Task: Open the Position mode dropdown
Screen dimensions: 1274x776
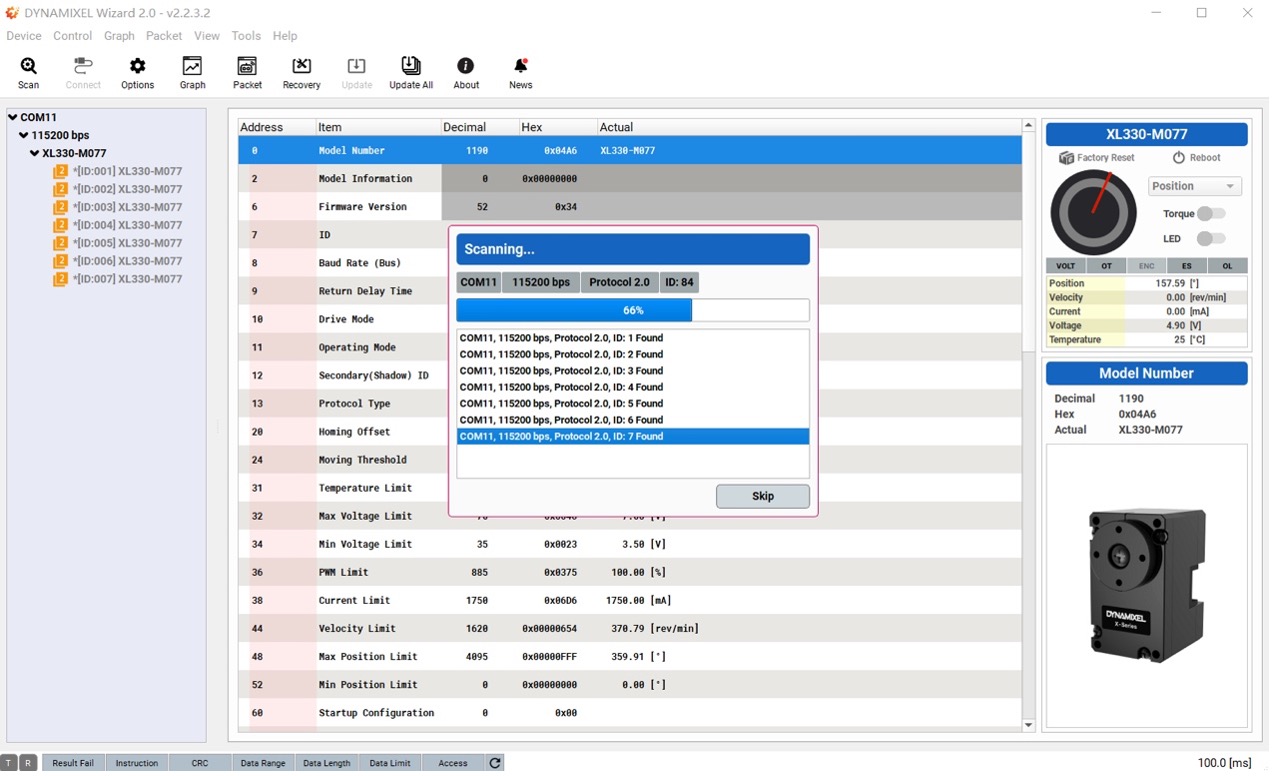Action: click(1195, 186)
